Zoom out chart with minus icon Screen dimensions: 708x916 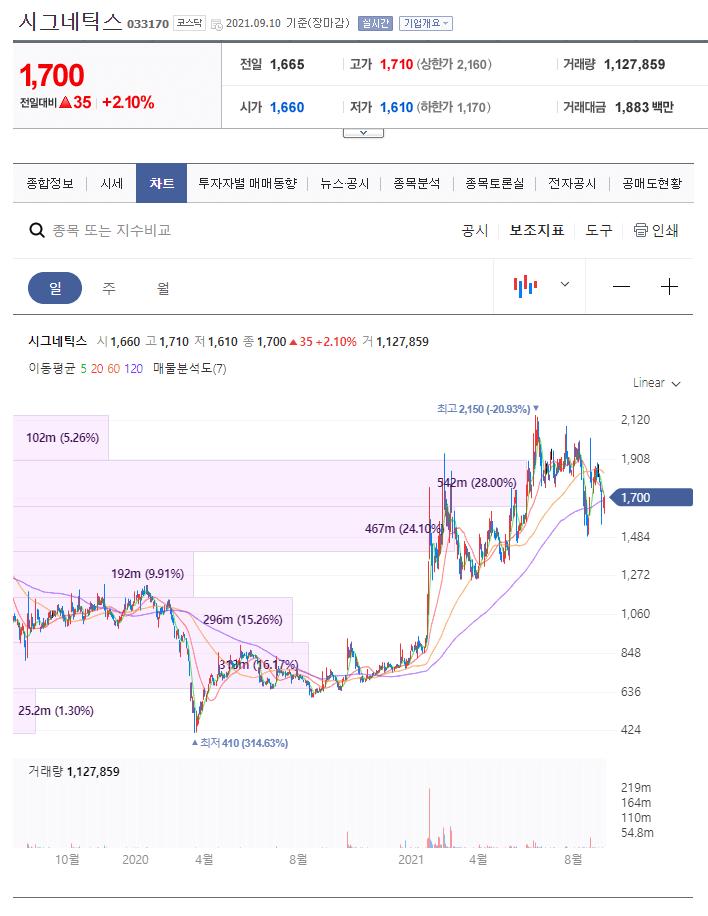tap(622, 287)
